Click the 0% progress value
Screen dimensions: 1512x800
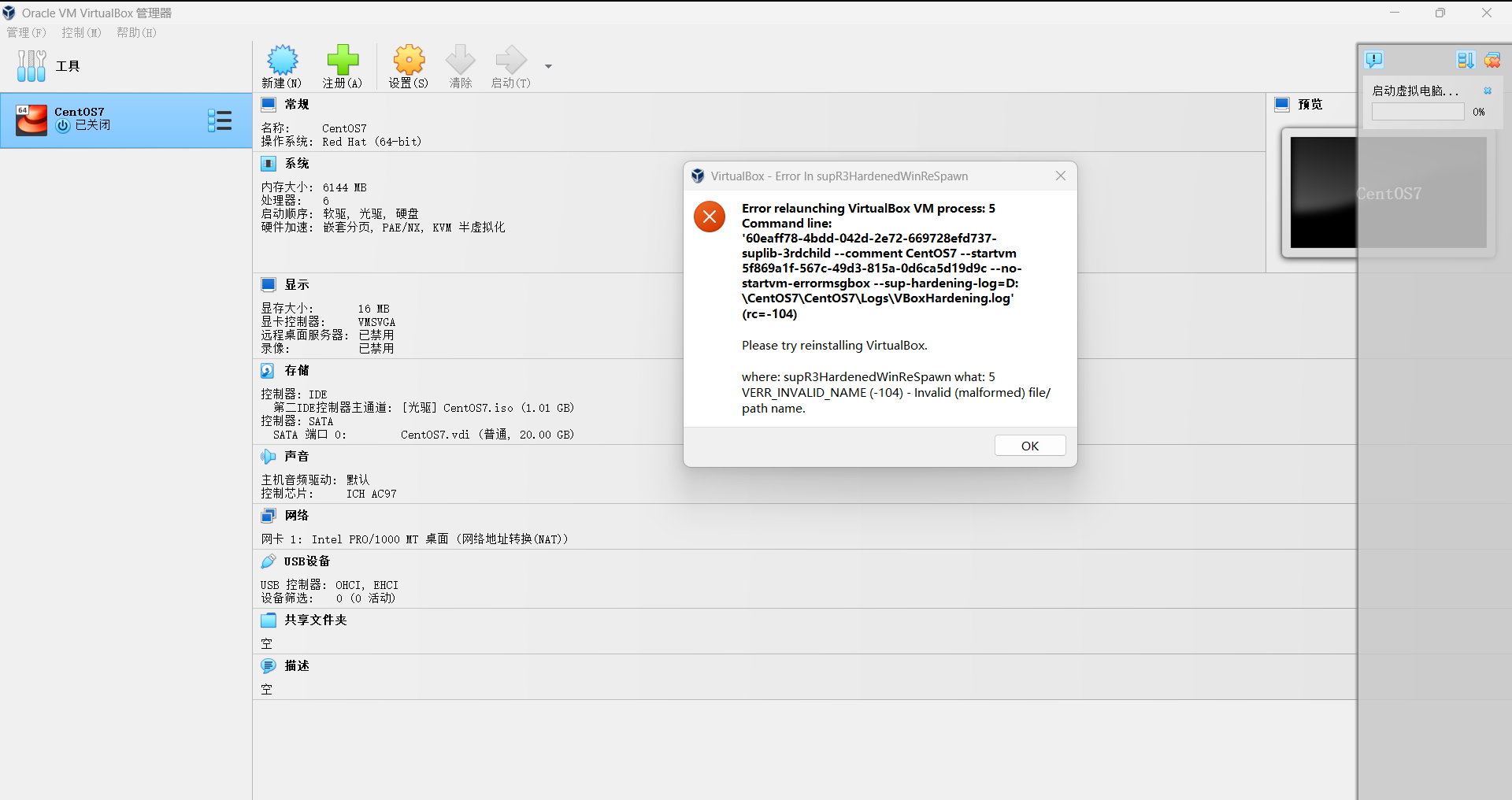[x=1479, y=112]
